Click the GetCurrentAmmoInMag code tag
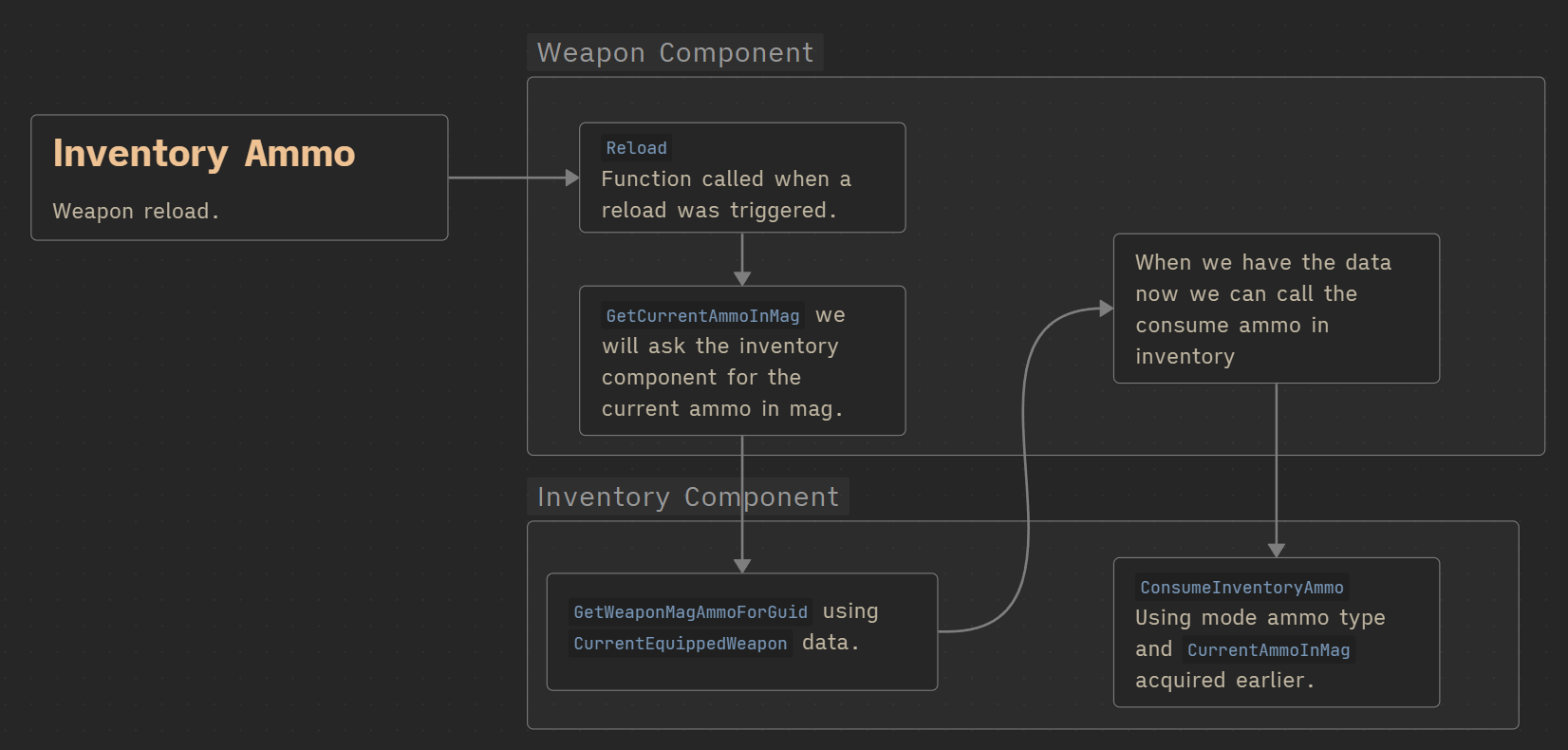1568x750 pixels. pos(702,316)
